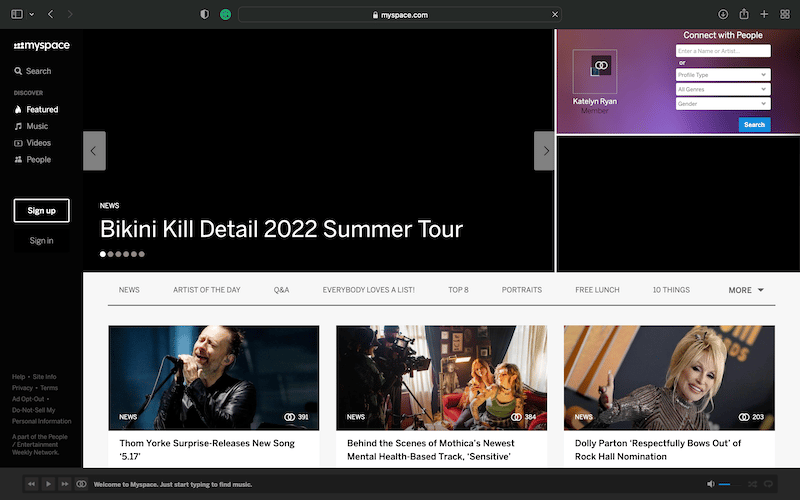
Task: Go back in Safari
Action: (x=50, y=14)
